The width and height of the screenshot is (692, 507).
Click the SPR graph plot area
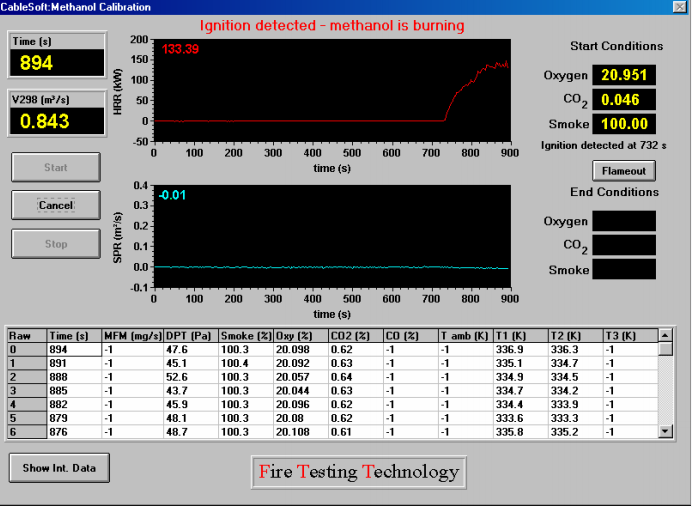click(330, 237)
